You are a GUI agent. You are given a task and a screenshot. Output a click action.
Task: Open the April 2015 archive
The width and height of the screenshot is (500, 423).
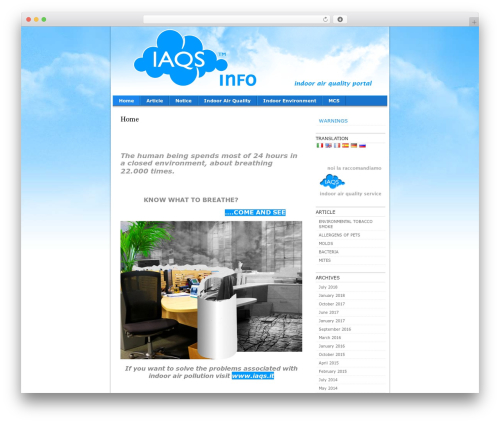(329, 363)
